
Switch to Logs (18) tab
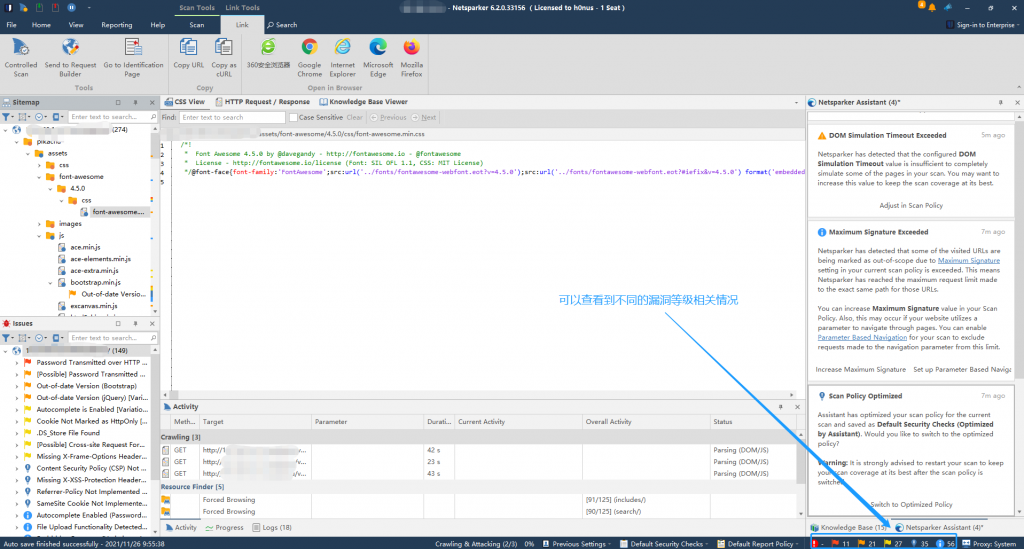pos(272,527)
